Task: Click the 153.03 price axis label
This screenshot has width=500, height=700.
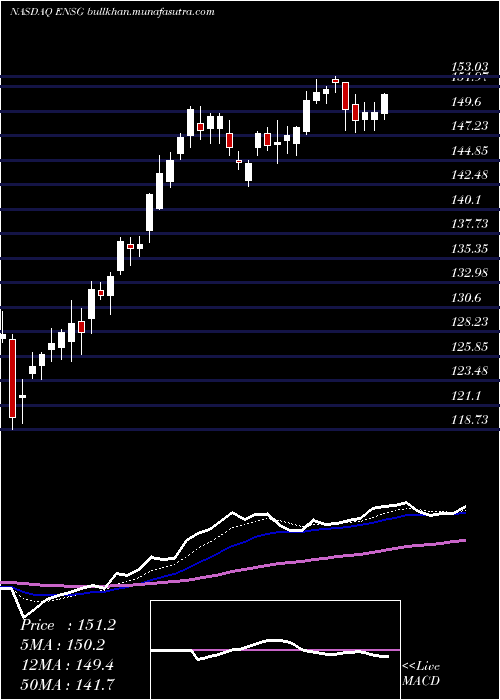Action: (x=469, y=67)
